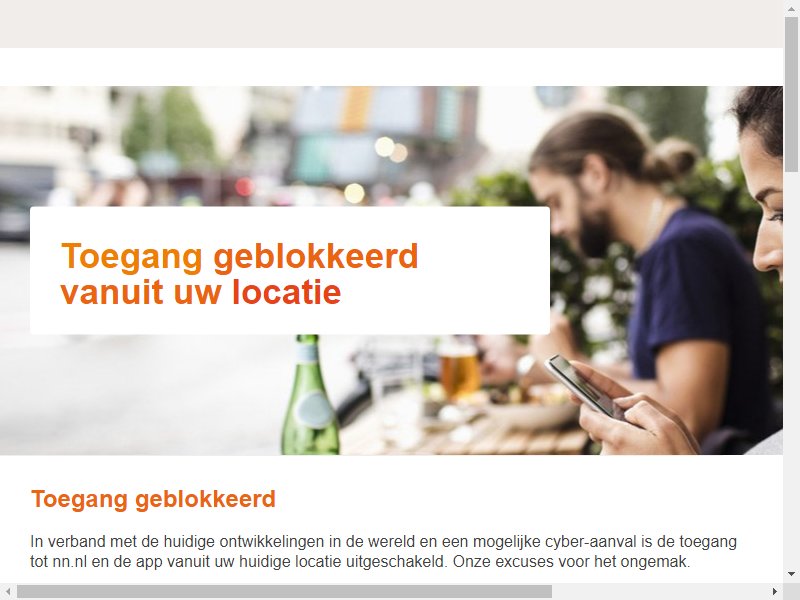This screenshot has width=800, height=600.
Task: Click the beer glass on the table
Action: pos(460,371)
